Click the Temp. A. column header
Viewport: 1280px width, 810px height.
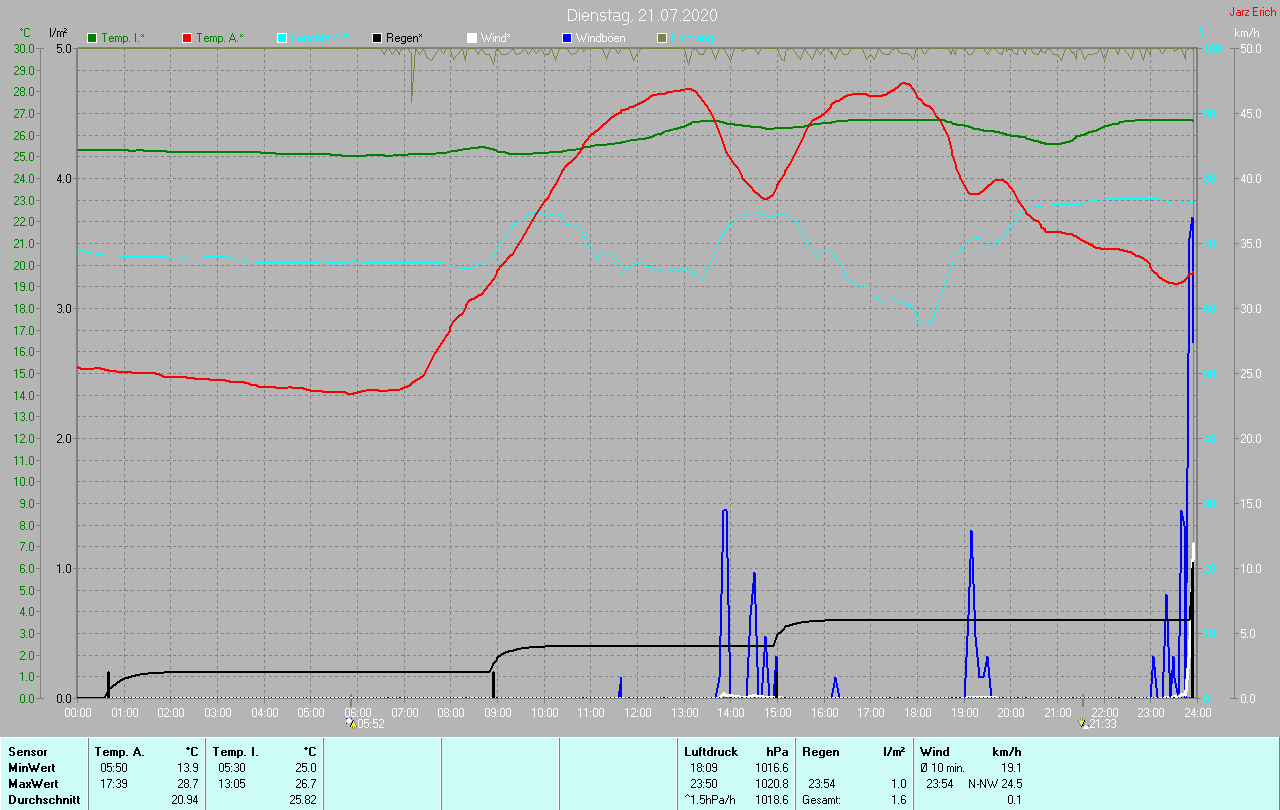tap(119, 752)
